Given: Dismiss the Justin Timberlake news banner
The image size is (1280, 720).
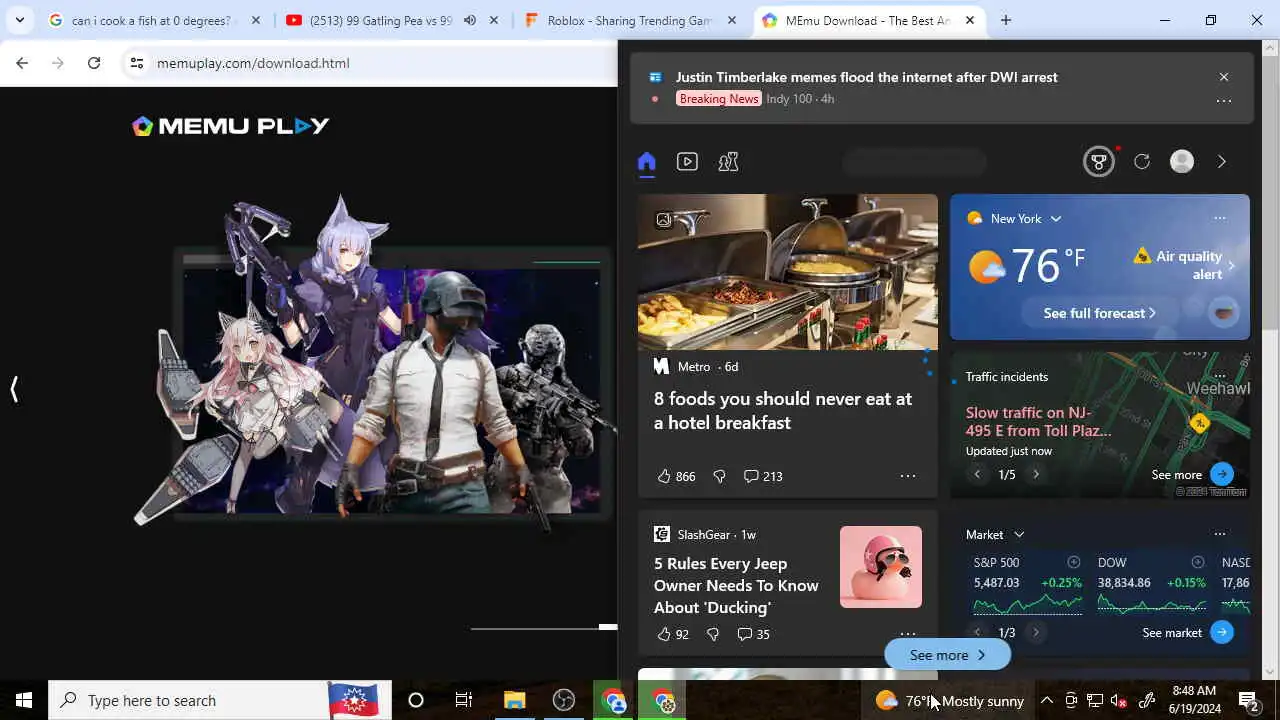Looking at the screenshot, I should (1224, 77).
